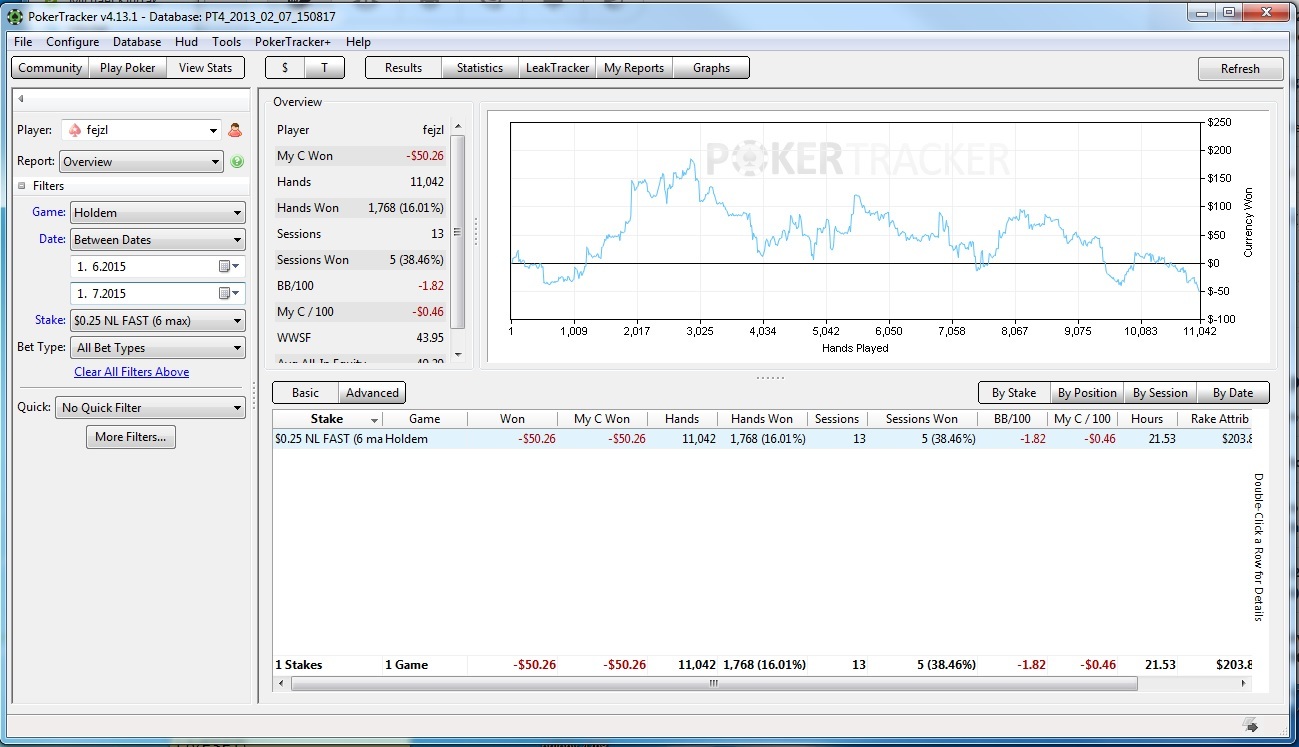Open the Configure menu
This screenshot has width=1299, height=747.
(x=72, y=42)
